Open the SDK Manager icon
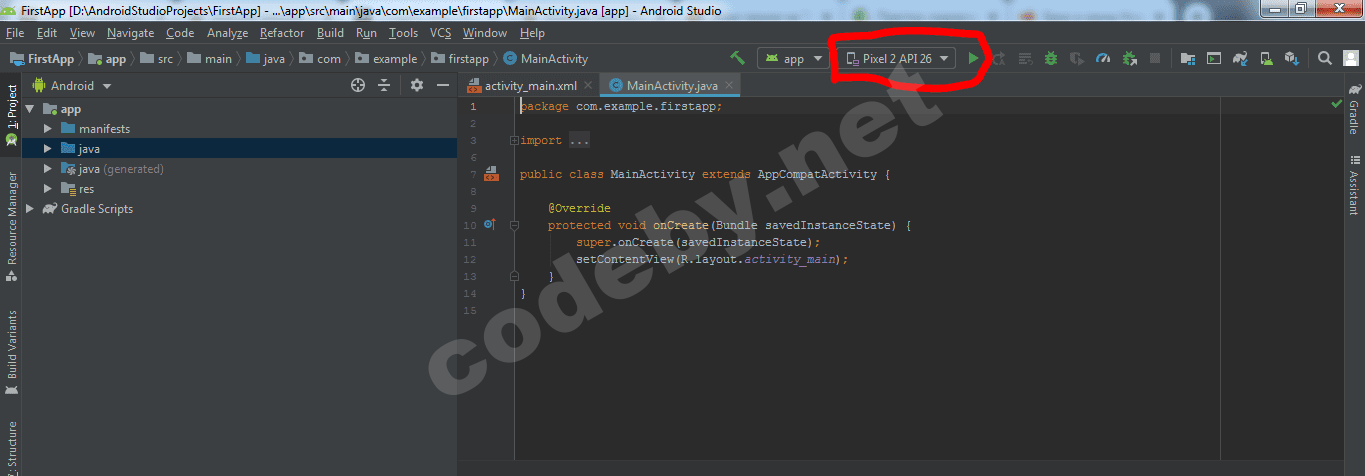This screenshot has width=1365, height=476. click(x=1292, y=58)
